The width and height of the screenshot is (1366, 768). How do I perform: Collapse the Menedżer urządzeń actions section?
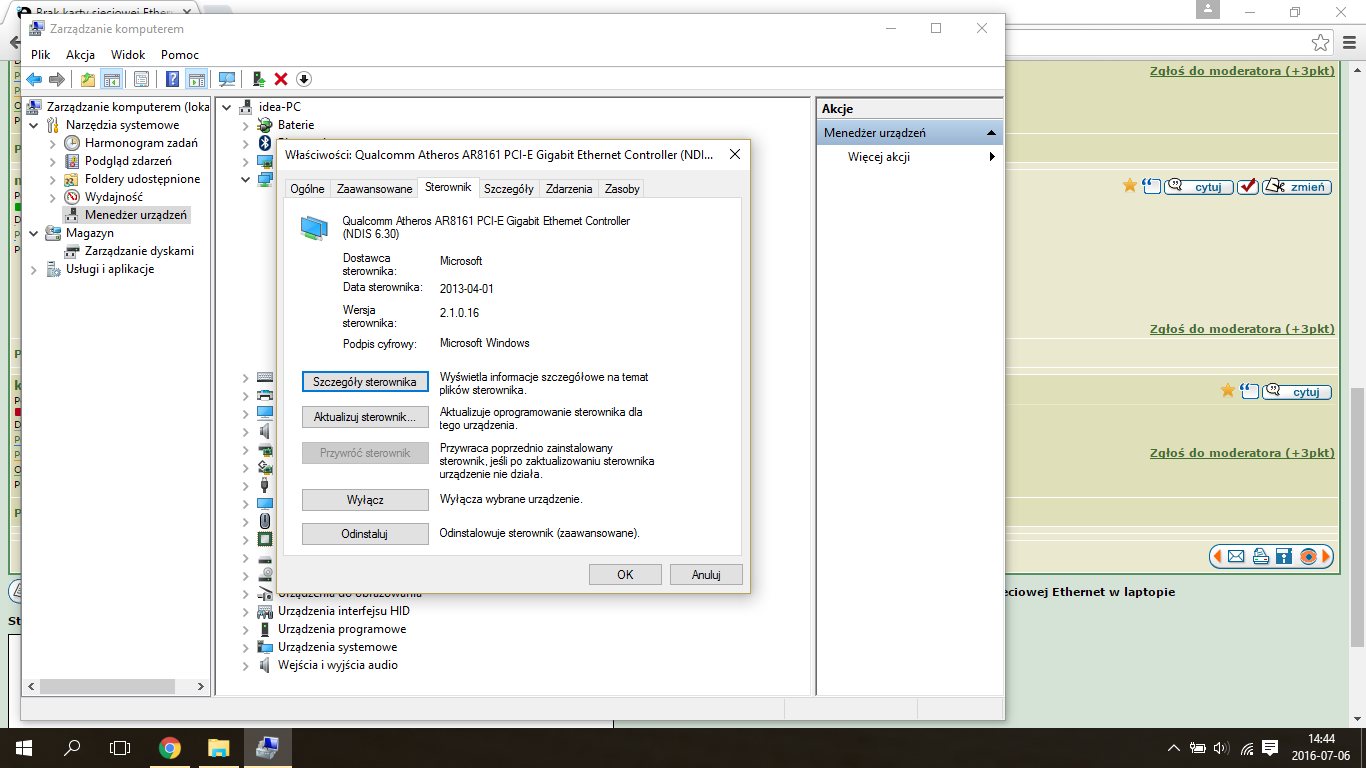[991, 133]
